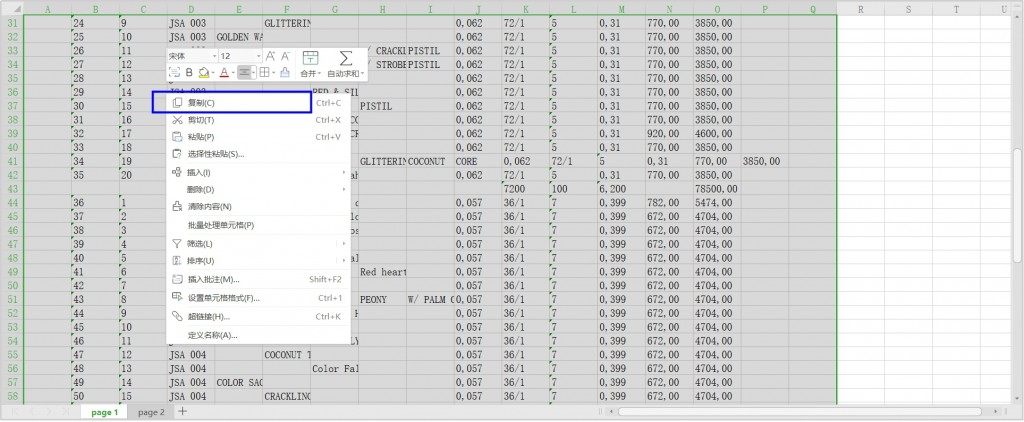This screenshot has width=1024, height=422.
Task: Select row 31 header
Action: coord(12,23)
